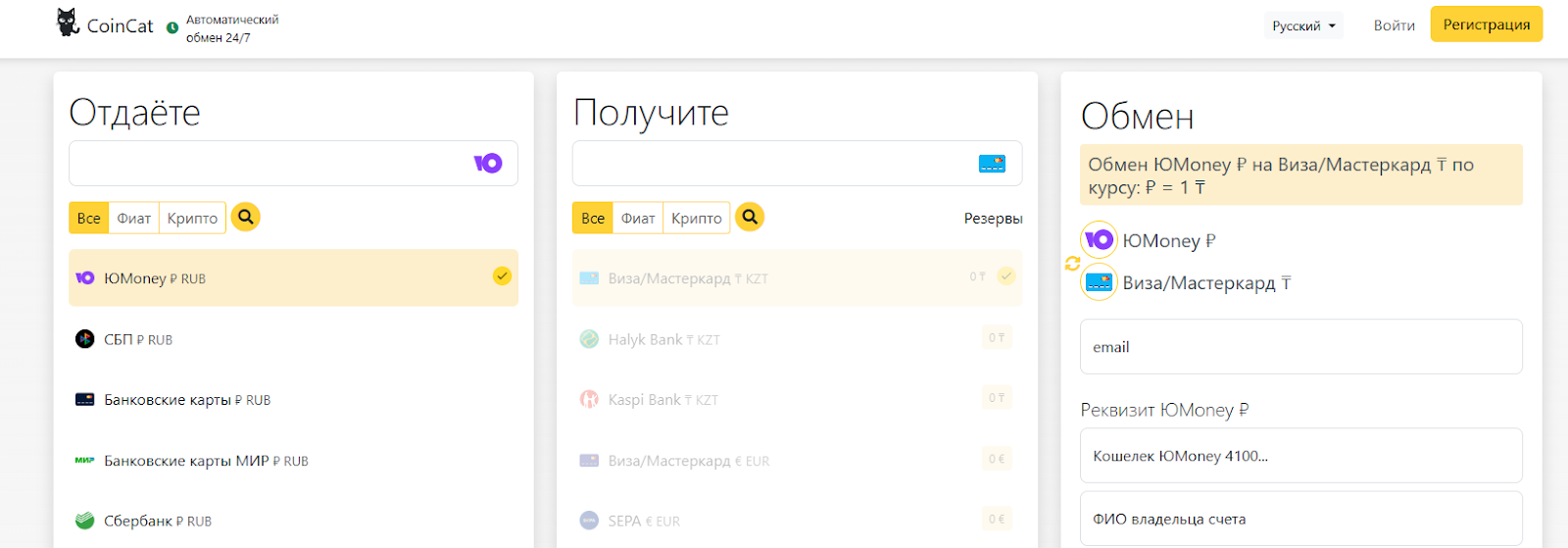Click the CoinCat brand name
The width and height of the screenshot is (1568, 548).
[120, 26]
